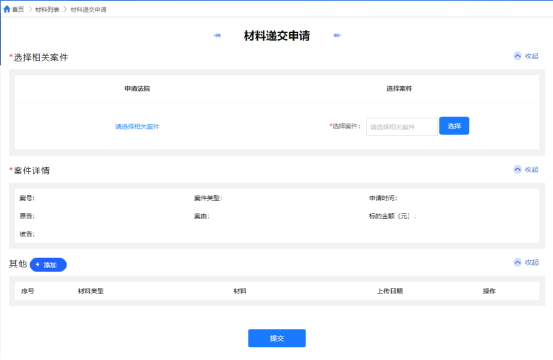Add a material with 添加 button
The height and width of the screenshot is (360, 553).
point(48,265)
